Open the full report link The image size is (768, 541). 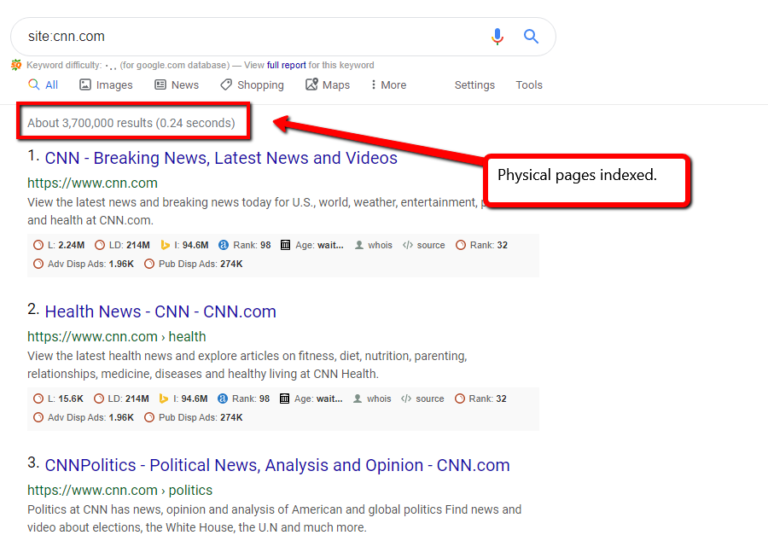(286, 65)
